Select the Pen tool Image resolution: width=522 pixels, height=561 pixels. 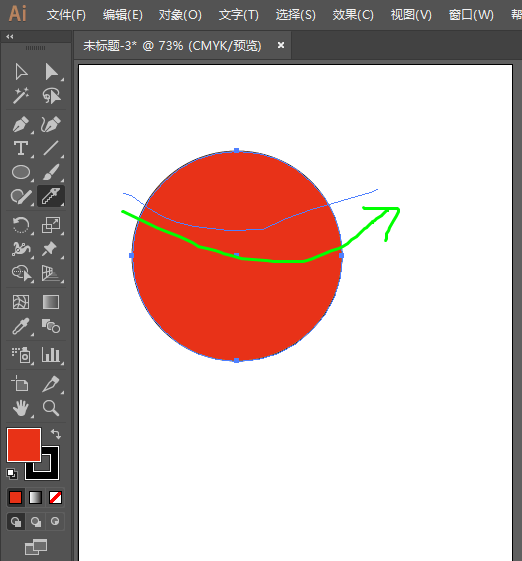[21, 124]
